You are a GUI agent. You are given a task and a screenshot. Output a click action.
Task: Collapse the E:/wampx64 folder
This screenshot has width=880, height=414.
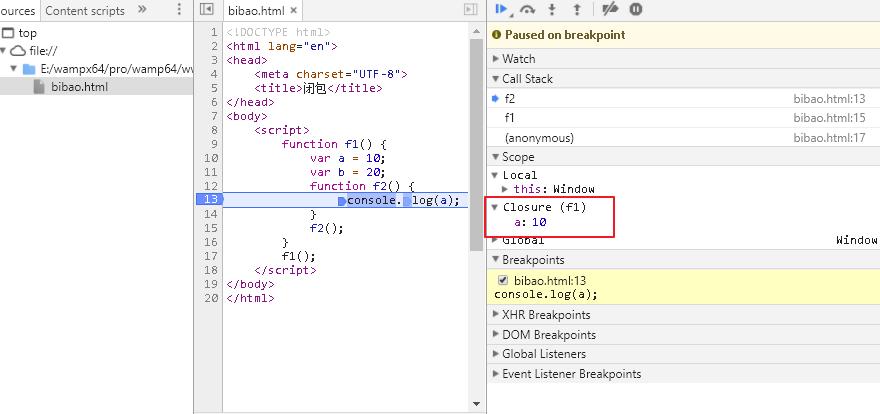coord(14,69)
